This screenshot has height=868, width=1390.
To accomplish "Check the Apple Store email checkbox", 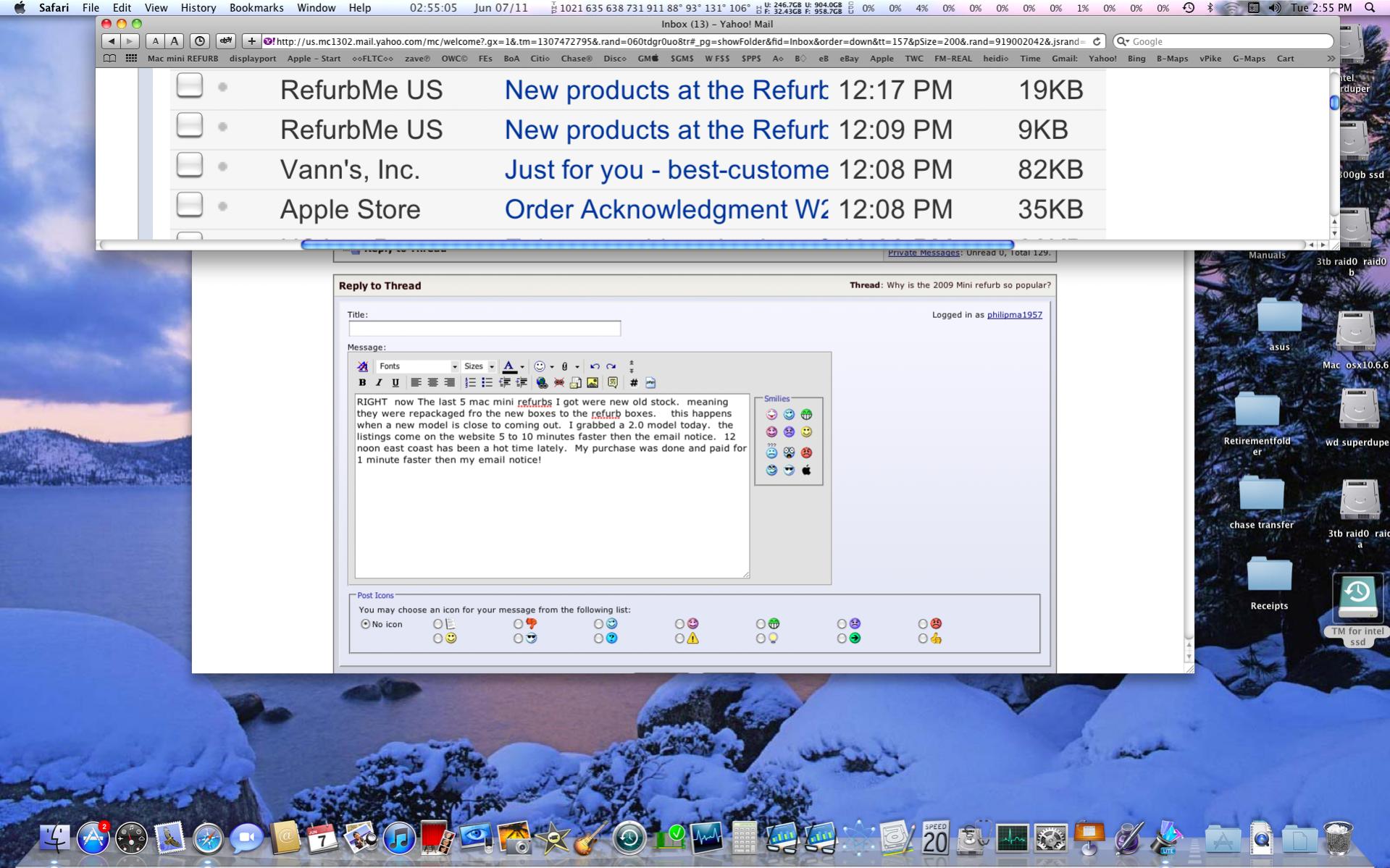I will pyautogui.click(x=190, y=205).
